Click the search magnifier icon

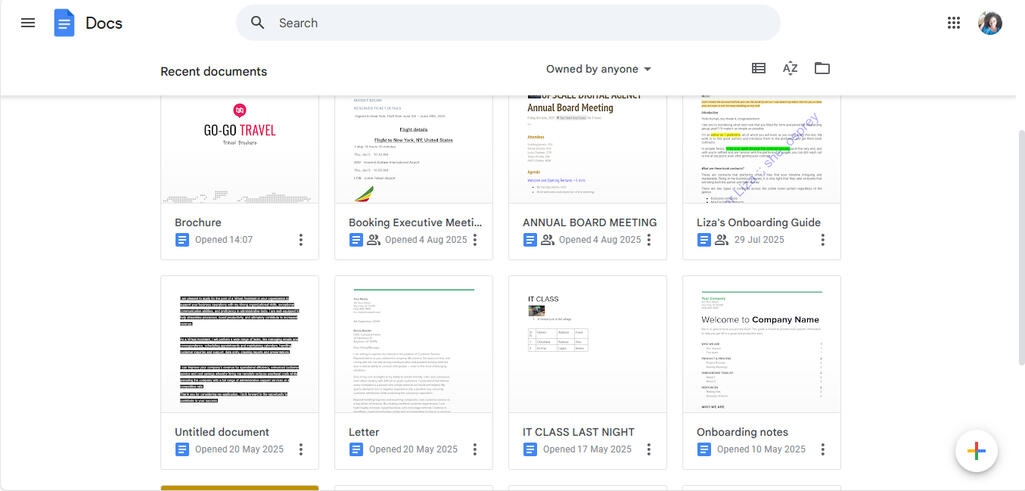pyautogui.click(x=258, y=23)
